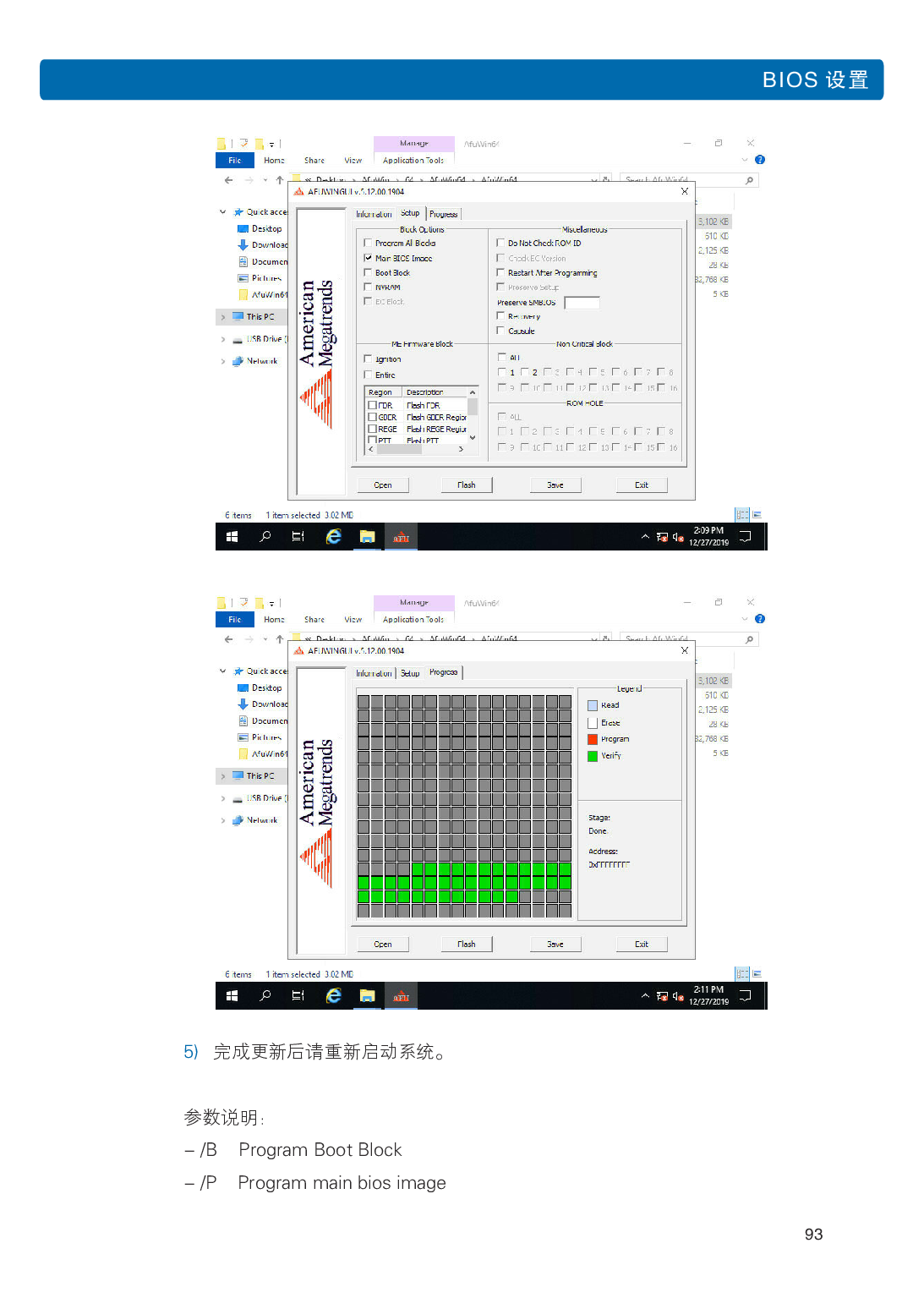Enable the Program All Blocks checkbox
Viewport: 924px width, 1298px height.
(x=368, y=243)
